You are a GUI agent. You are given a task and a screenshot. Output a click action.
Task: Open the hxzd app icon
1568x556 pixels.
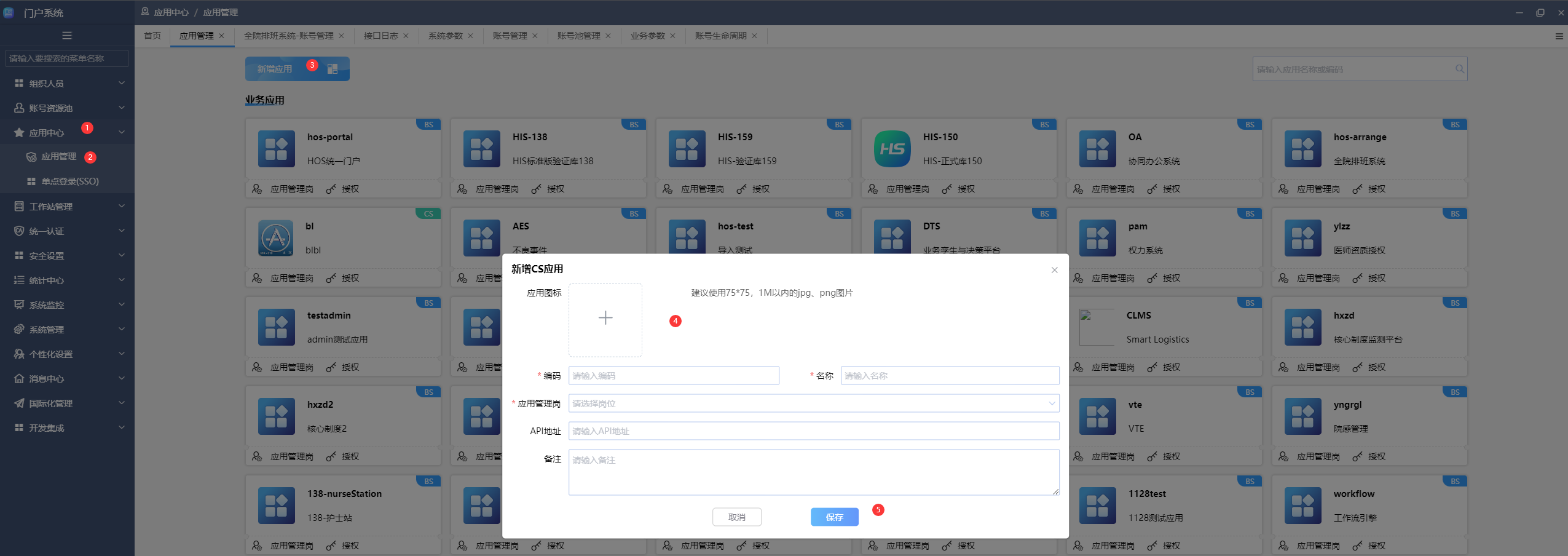pos(1303,327)
